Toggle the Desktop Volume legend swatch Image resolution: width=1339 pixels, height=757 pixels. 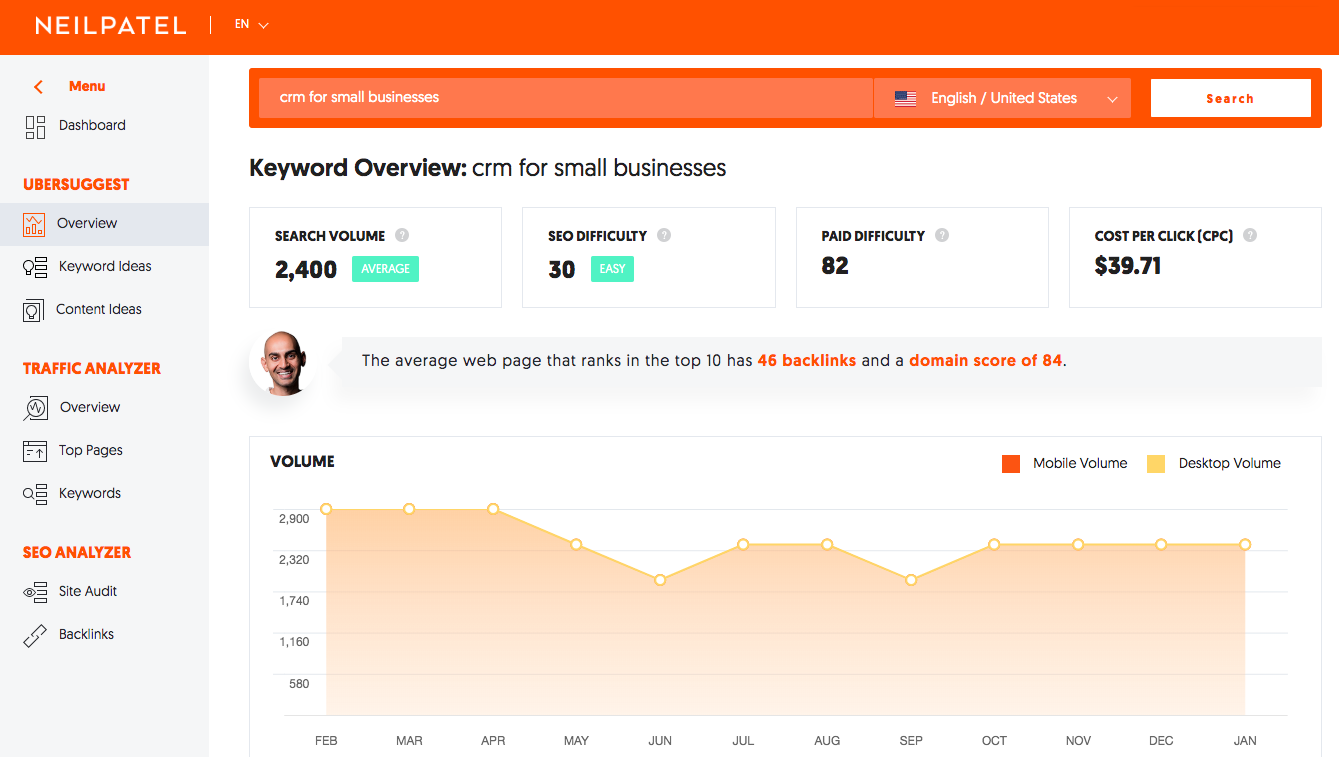[x=1156, y=464]
